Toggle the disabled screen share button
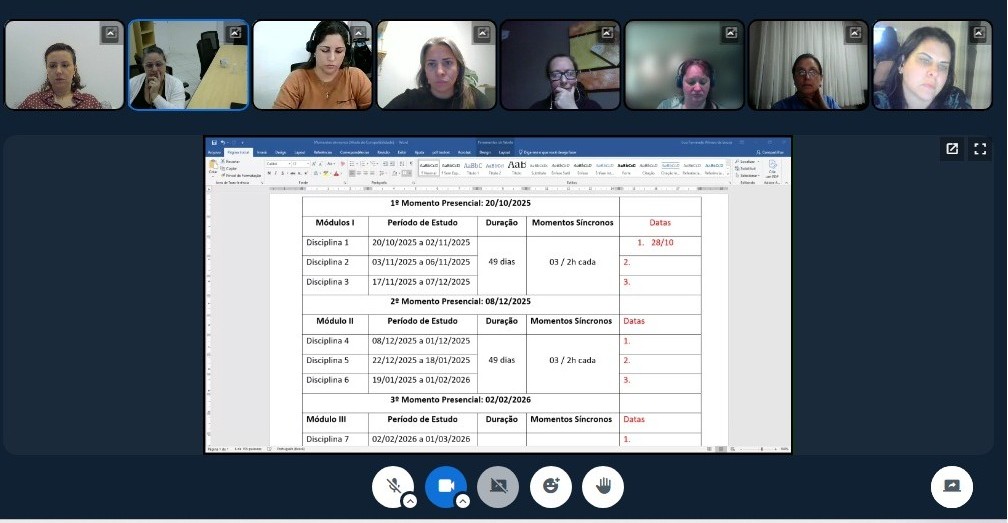The height and width of the screenshot is (523, 1008). (498, 487)
